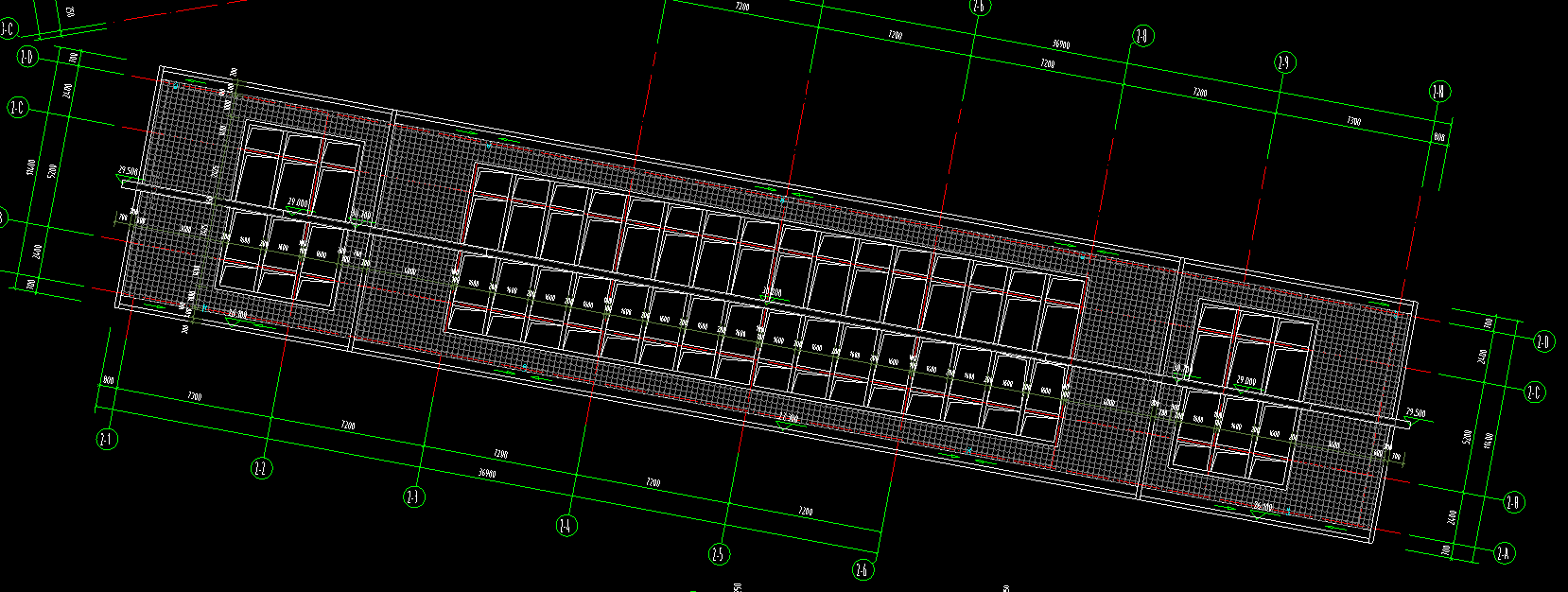Screen dimensions: 1568x592
Task: Select the 2-1 grid axis bubble
Action: [108, 439]
